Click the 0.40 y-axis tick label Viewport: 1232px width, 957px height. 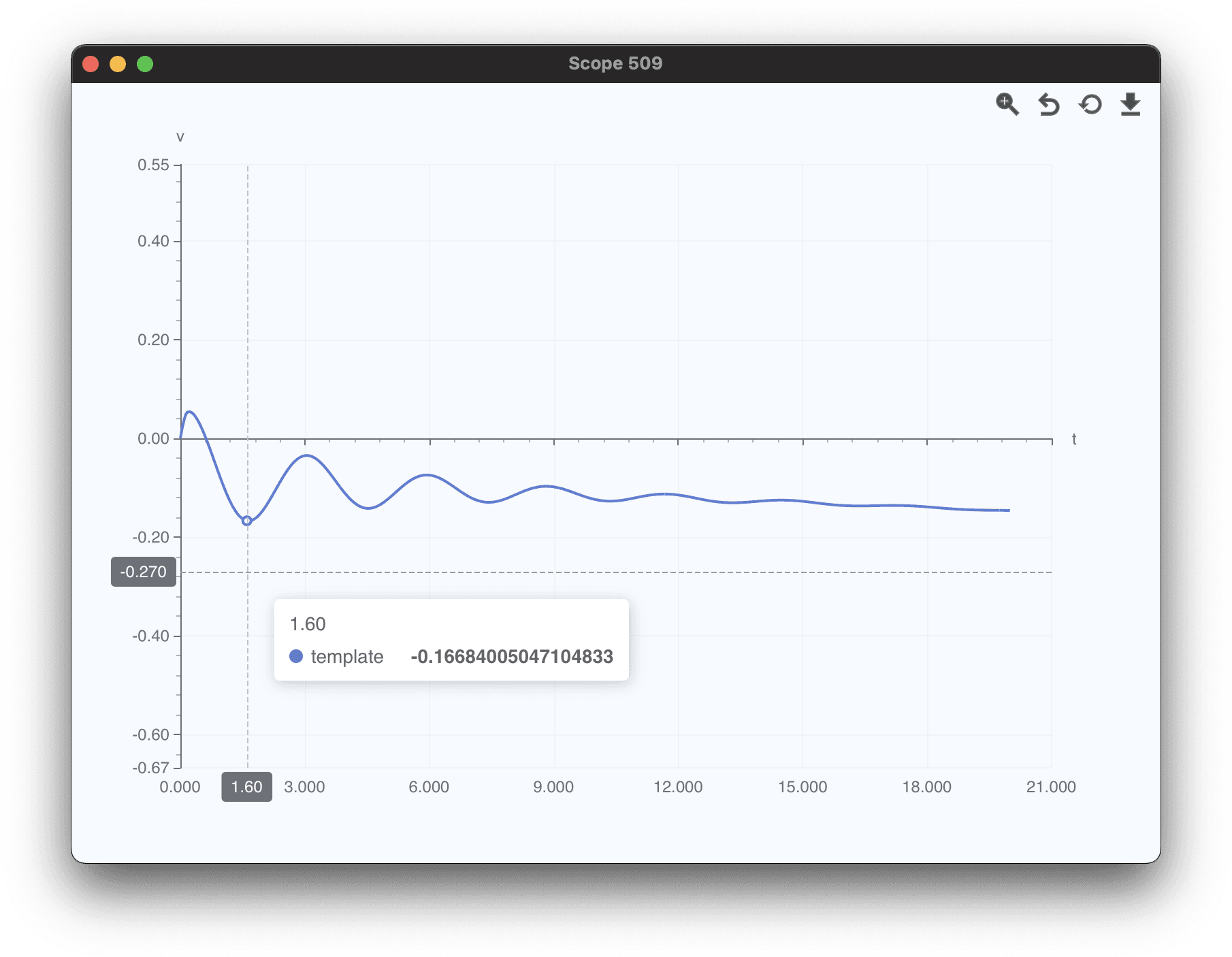(153, 241)
